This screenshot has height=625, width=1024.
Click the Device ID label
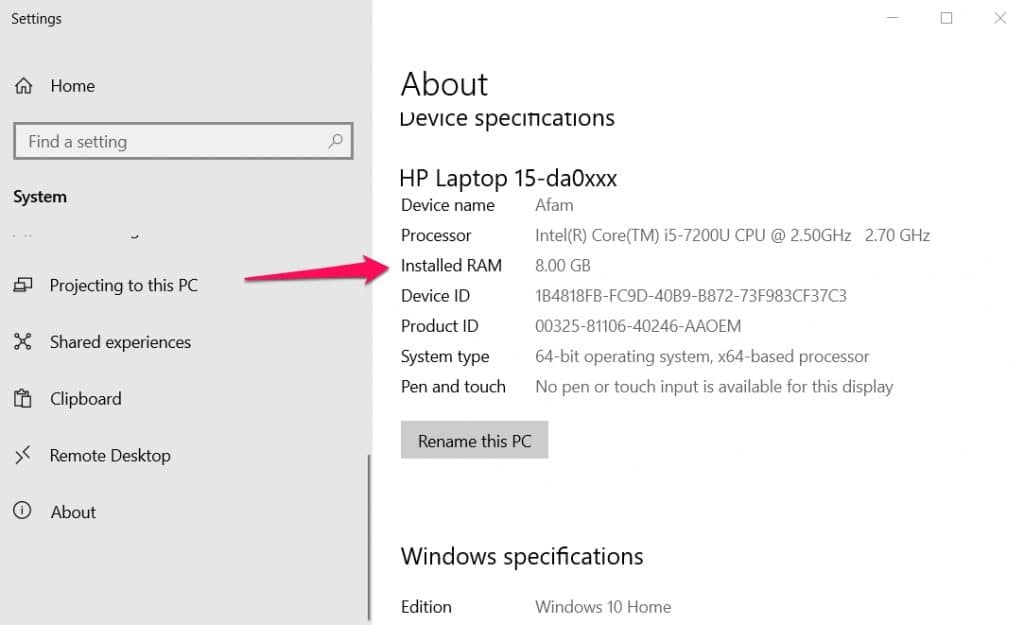435,296
